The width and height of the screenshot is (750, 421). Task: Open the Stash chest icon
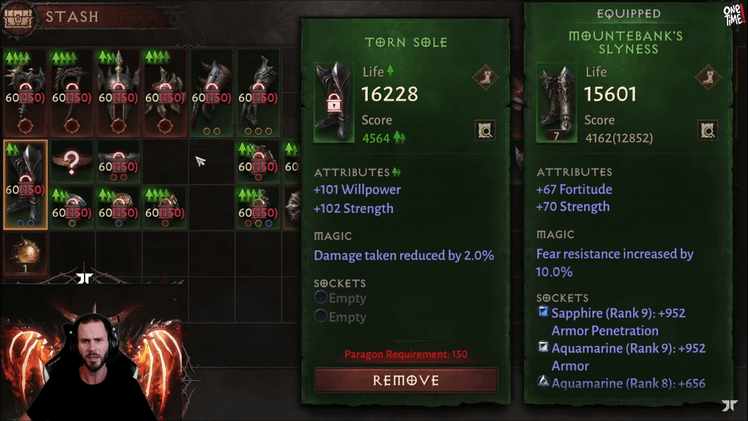point(18,19)
